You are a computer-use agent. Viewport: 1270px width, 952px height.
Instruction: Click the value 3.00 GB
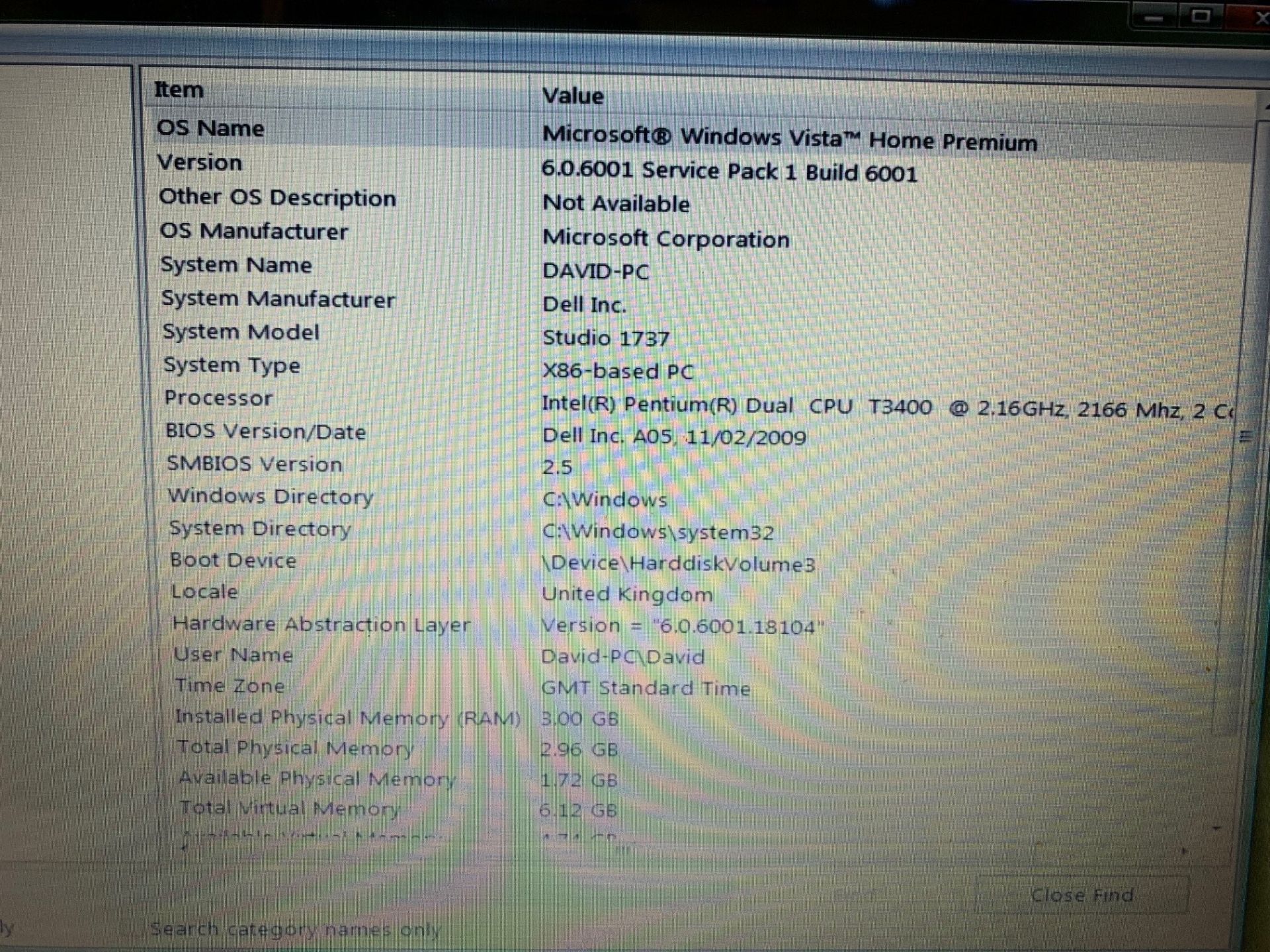pyautogui.click(x=579, y=719)
